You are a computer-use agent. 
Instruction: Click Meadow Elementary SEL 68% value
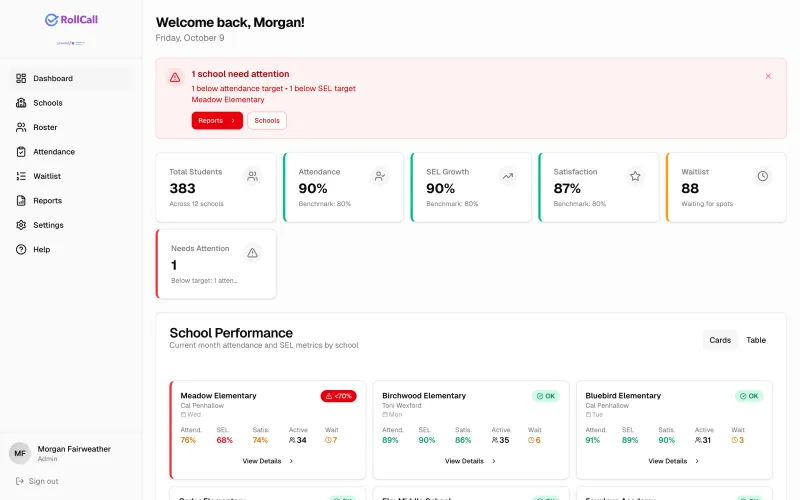coord(224,440)
